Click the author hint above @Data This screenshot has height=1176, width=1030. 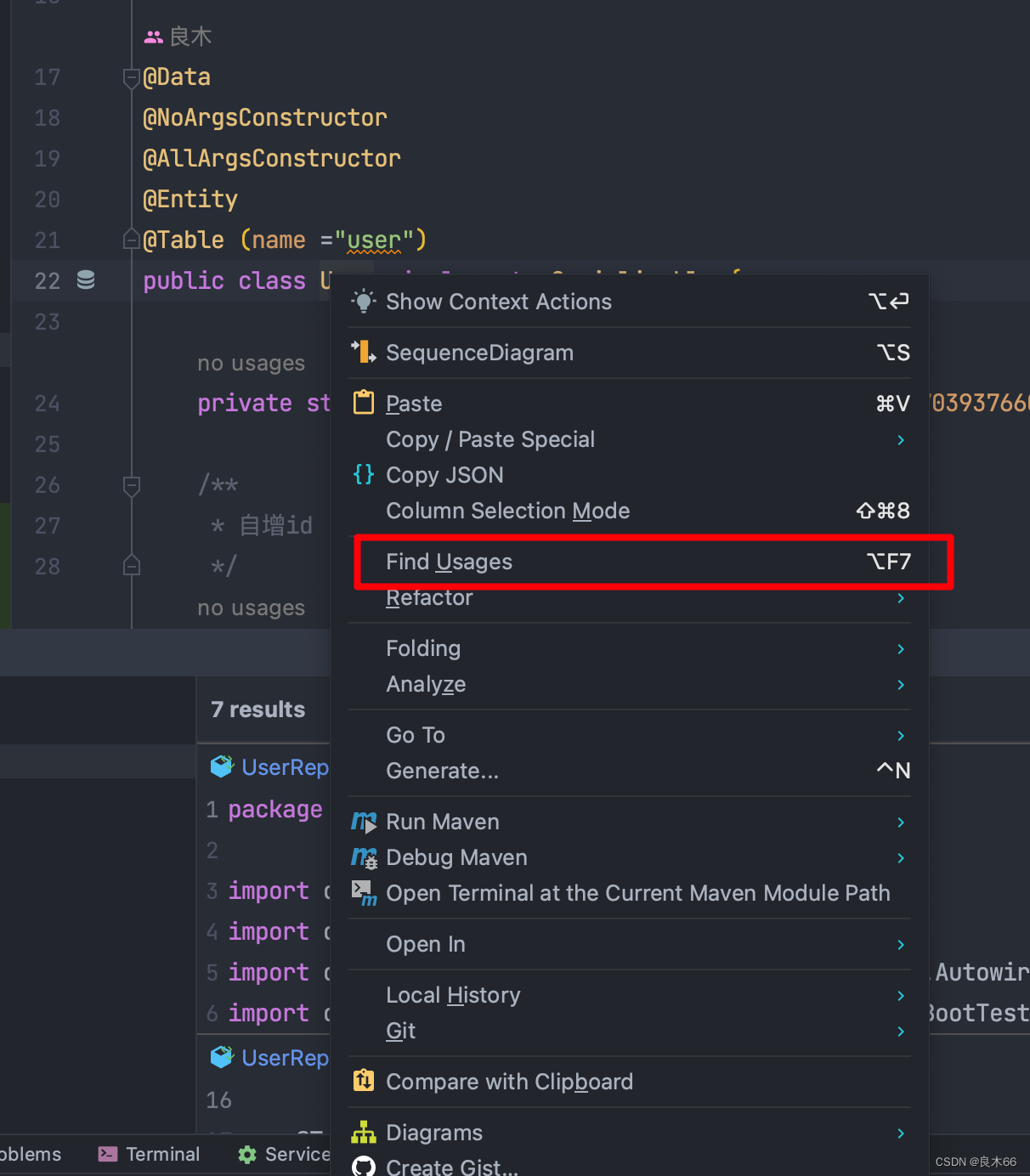[x=178, y=37]
